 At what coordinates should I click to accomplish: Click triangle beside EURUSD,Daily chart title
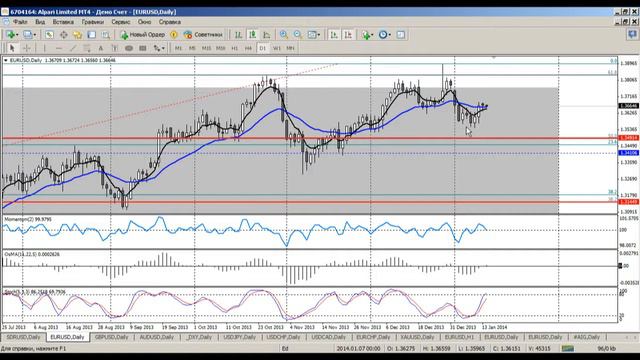pyautogui.click(x=6, y=60)
